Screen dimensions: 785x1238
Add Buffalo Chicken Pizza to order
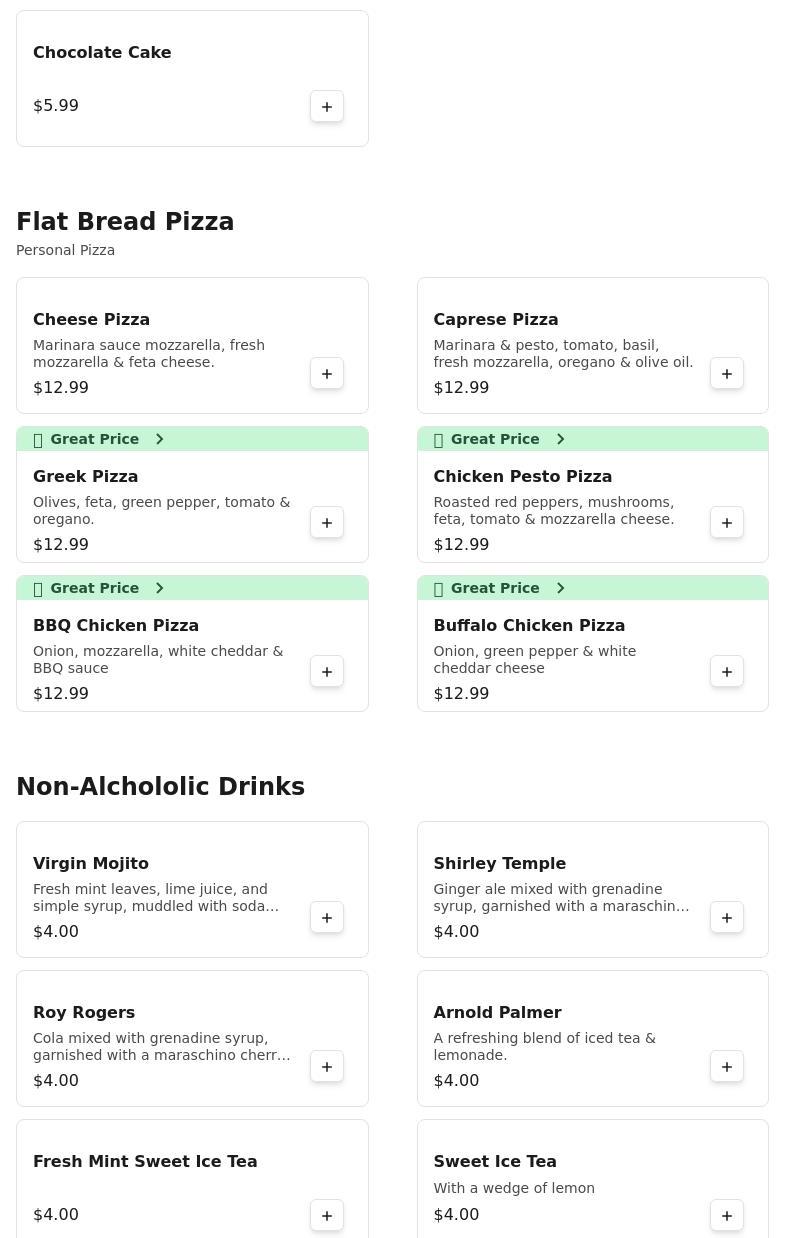tap(727, 672)
